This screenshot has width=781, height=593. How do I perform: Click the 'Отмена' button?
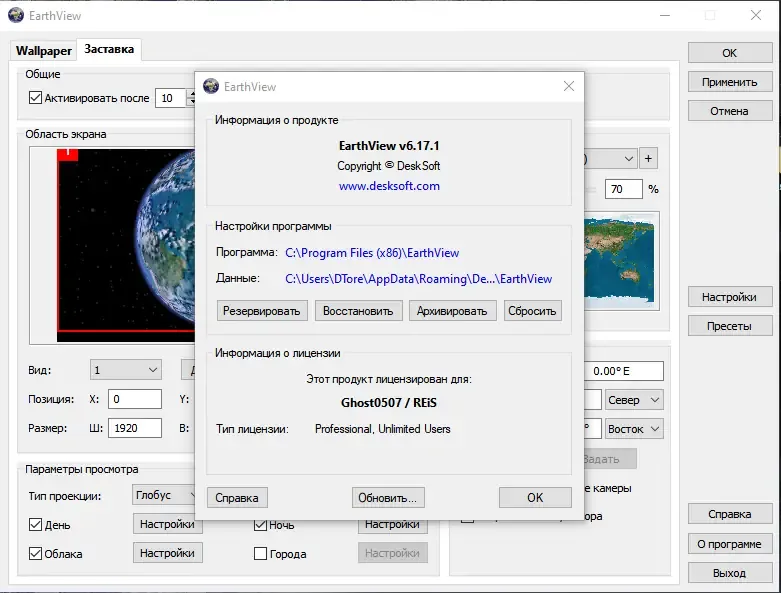click(x=730, y=111)
